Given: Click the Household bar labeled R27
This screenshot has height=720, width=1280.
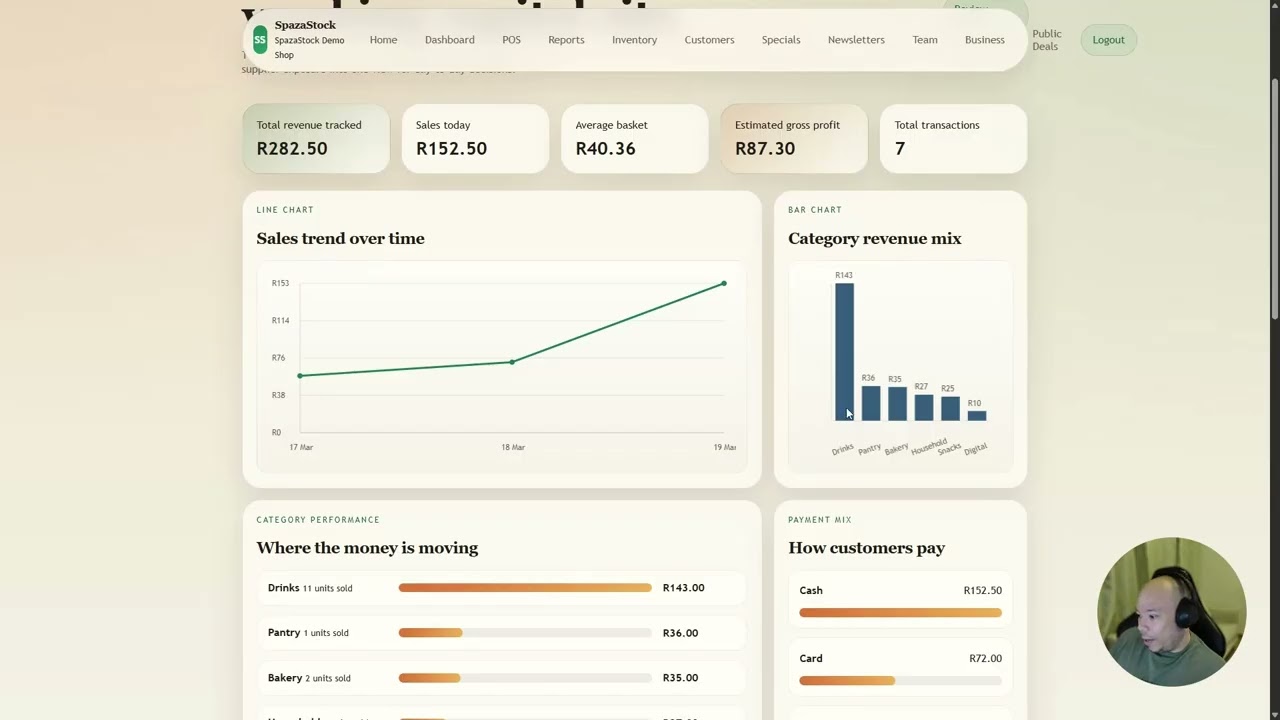Looking at the screenshot, I should click(924, 408).
